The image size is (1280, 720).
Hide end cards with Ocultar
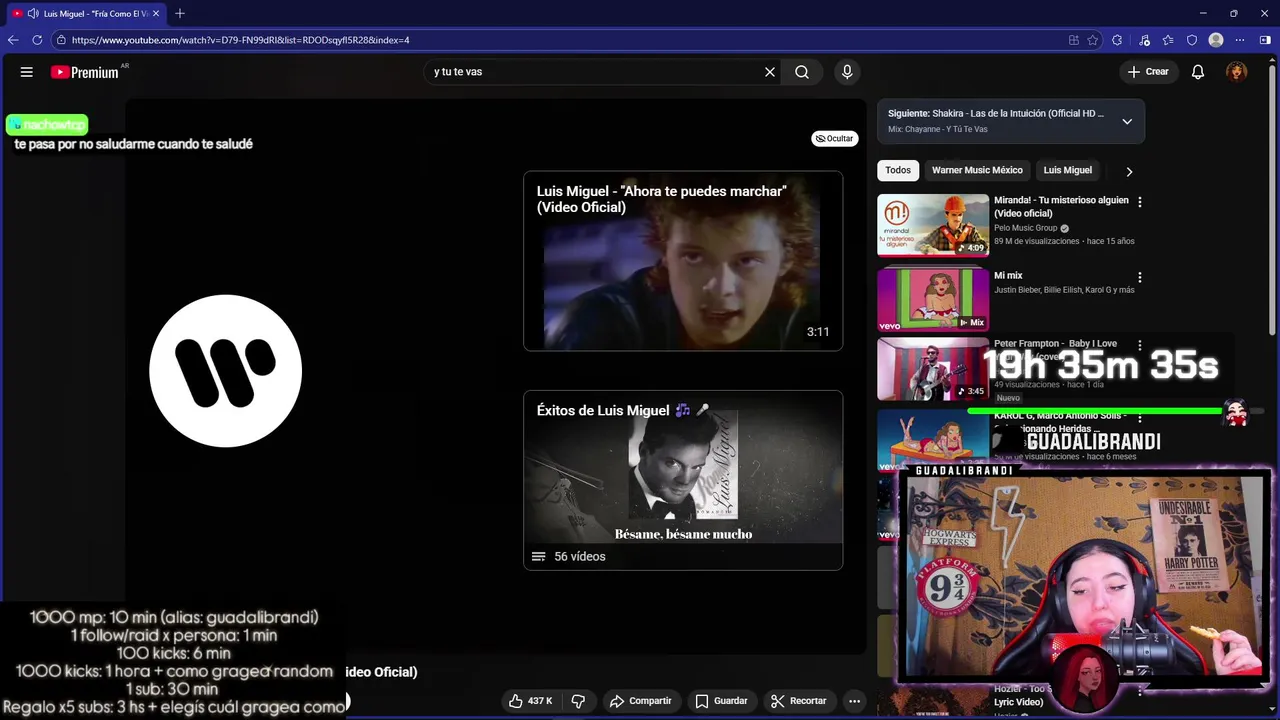(x=834, y=139)
